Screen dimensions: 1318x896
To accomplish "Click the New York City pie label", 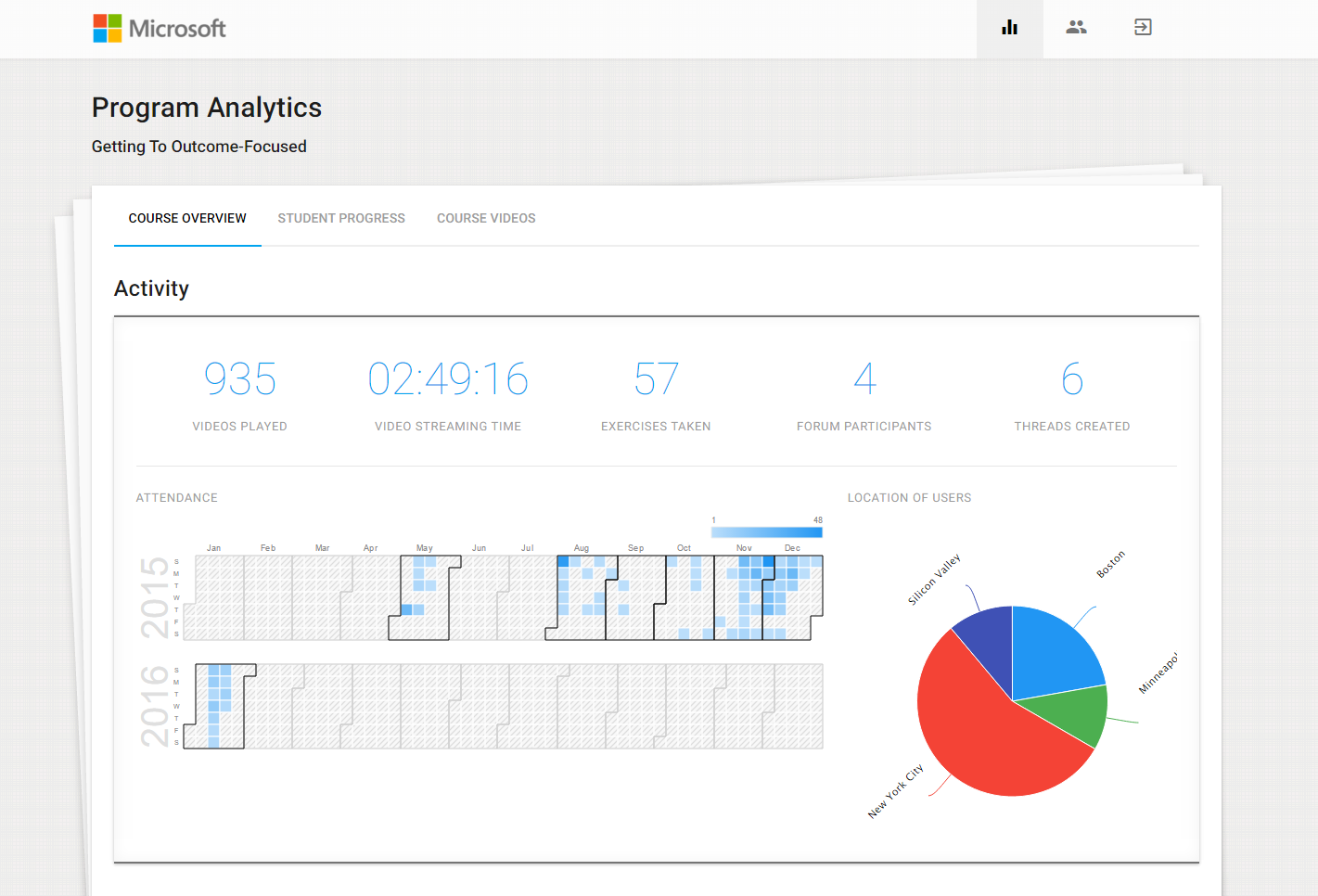I will pyautogui.click(x=895, y=791).
